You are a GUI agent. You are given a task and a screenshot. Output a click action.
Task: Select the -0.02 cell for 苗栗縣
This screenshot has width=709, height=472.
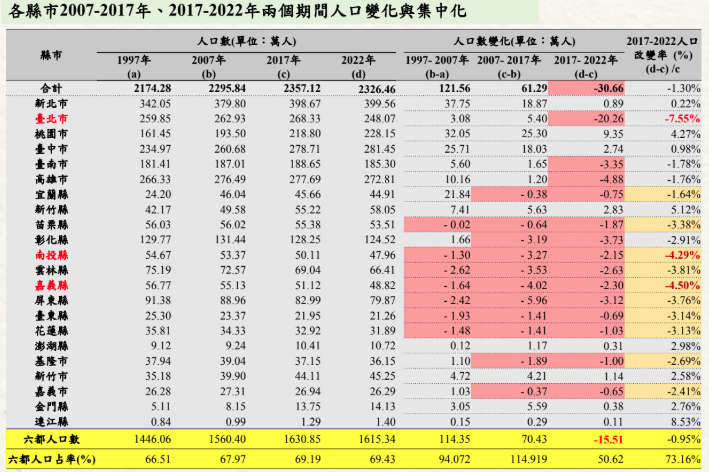coord(437,225)
